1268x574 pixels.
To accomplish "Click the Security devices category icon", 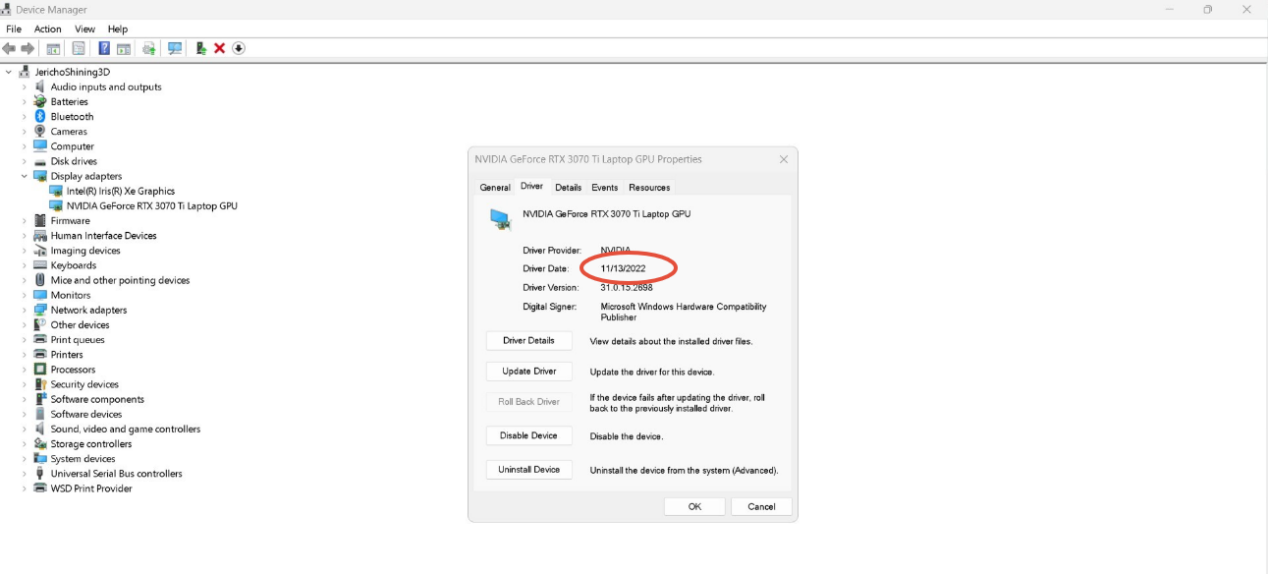I will pos(40,384).
